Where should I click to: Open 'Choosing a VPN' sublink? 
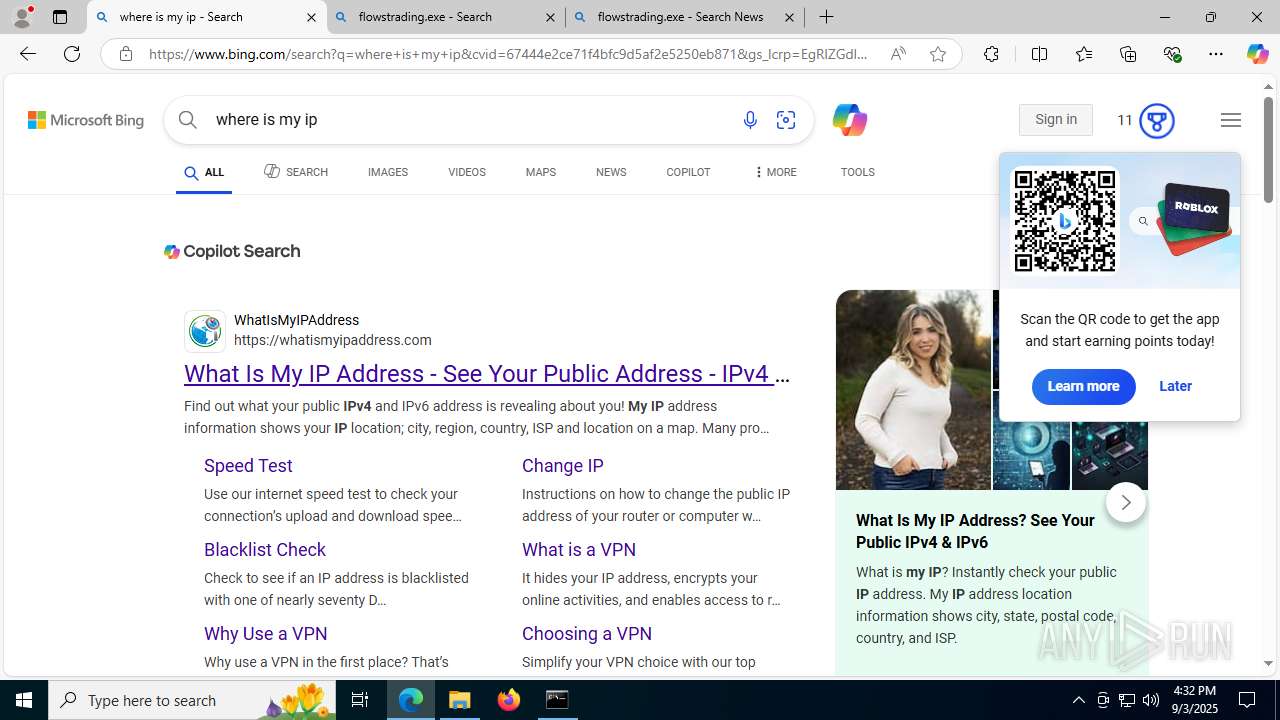587,634
